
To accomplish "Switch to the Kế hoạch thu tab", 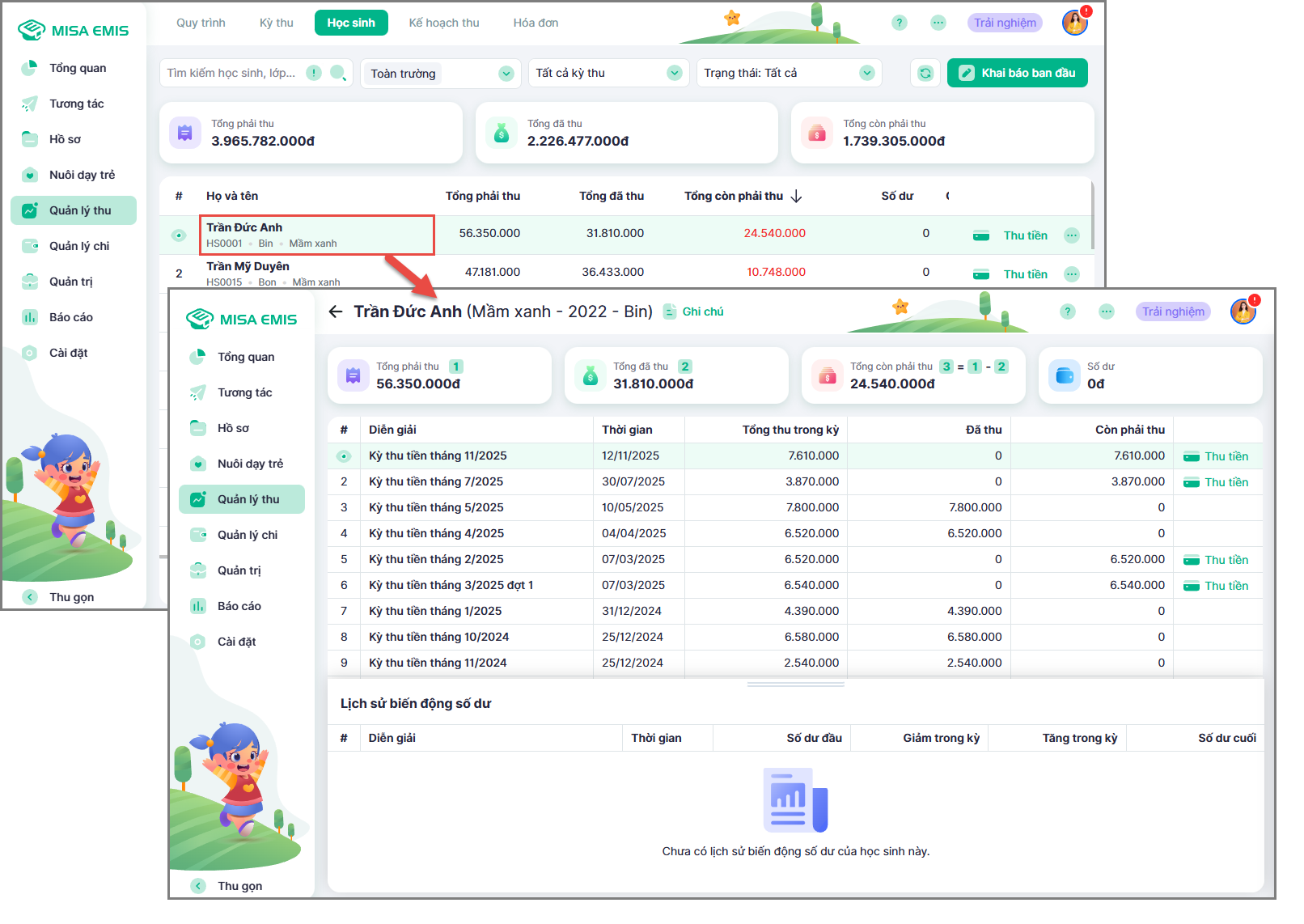I will coord(443,23).
